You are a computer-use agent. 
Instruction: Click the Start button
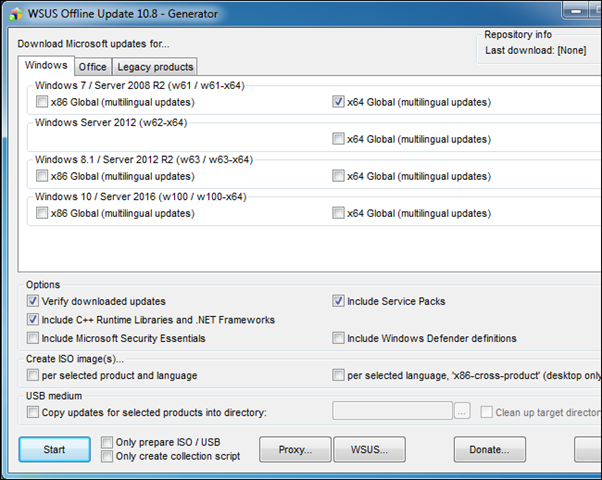tap(54, 450)
